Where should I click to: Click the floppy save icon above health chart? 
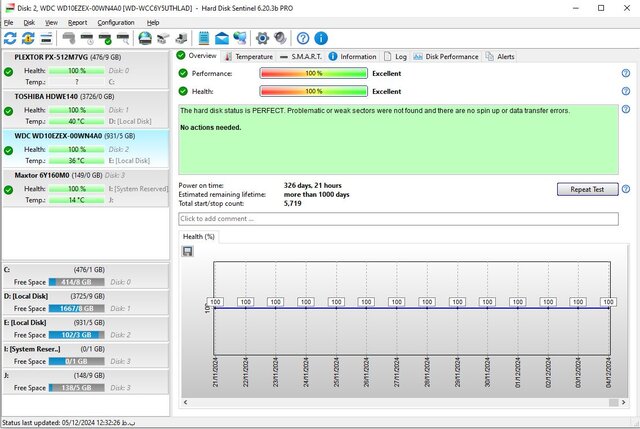pos(188,251)
